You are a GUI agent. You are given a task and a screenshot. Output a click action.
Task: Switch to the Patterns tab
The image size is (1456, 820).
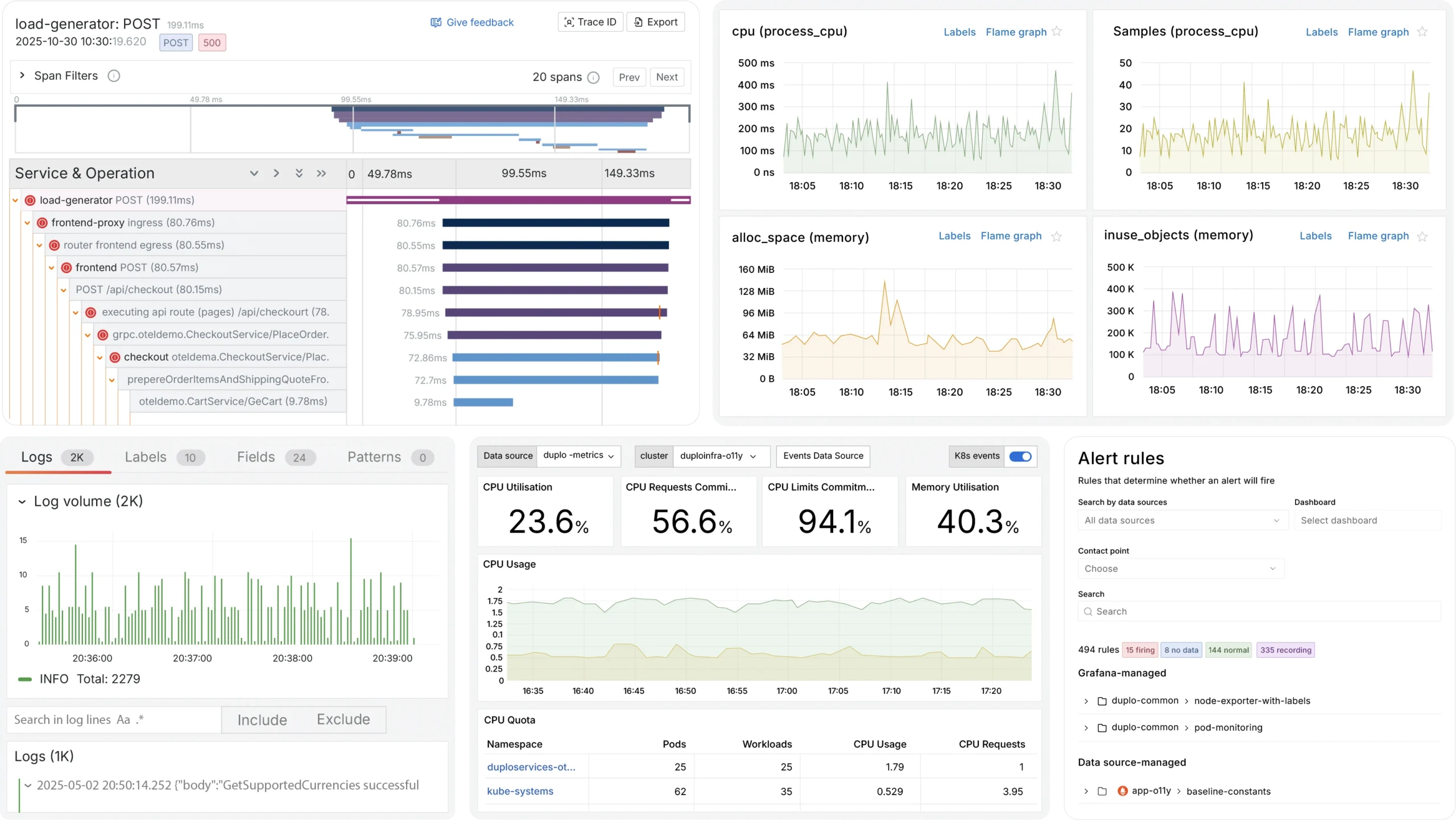[373, 457]
